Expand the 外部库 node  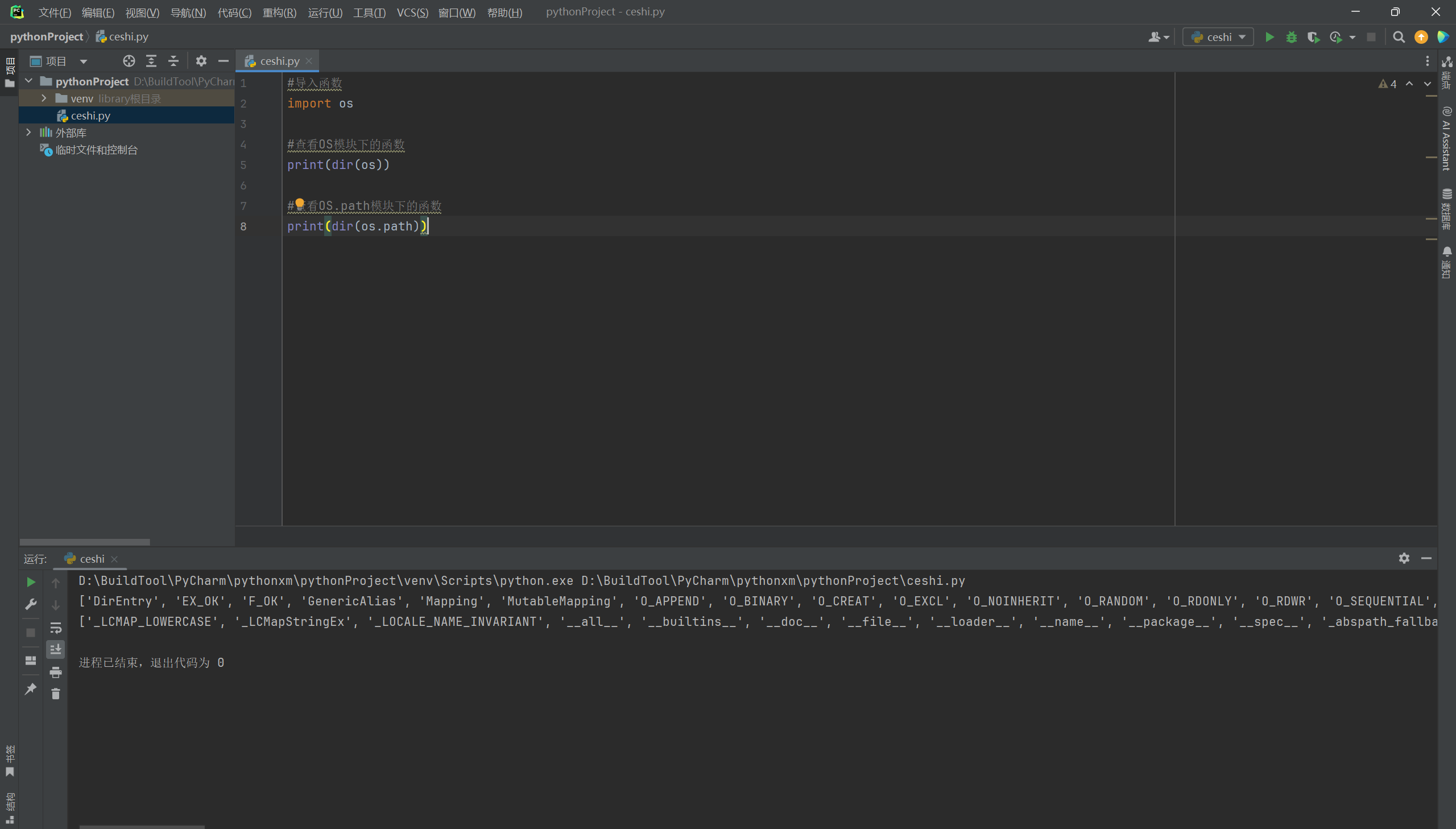click(x=28, y=133)
